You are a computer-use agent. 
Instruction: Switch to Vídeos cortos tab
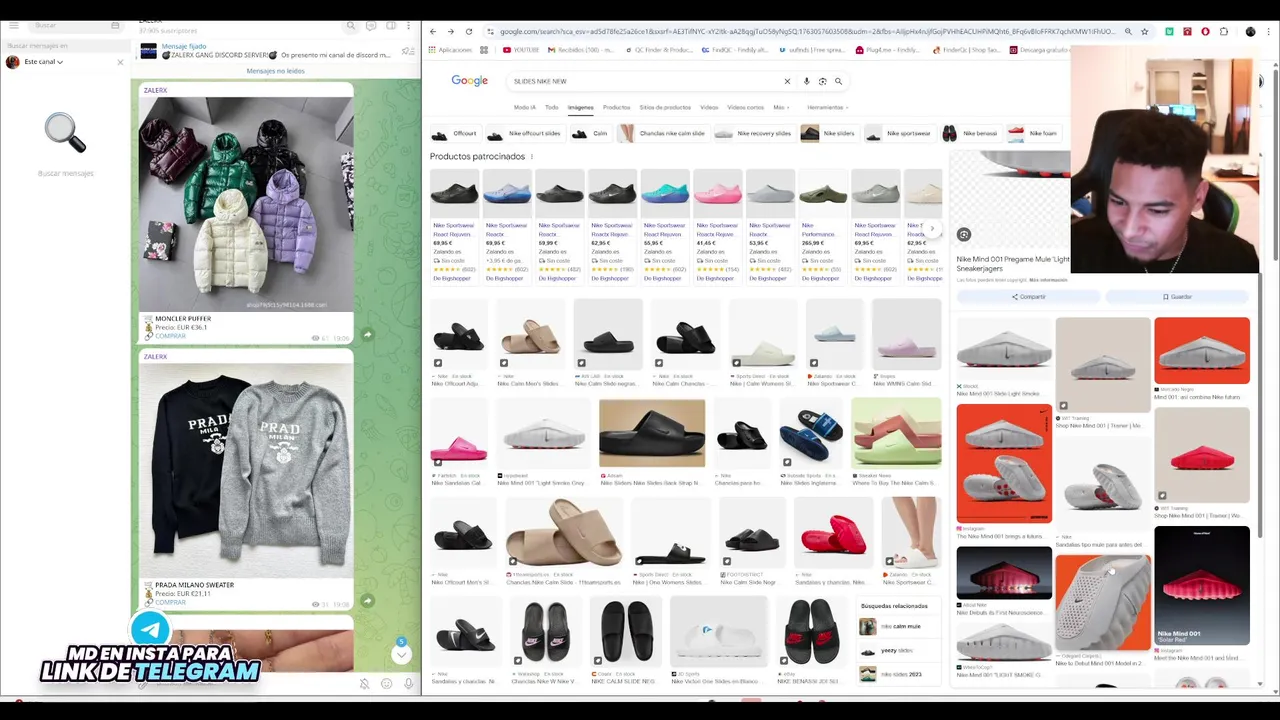tap(745, 107)
